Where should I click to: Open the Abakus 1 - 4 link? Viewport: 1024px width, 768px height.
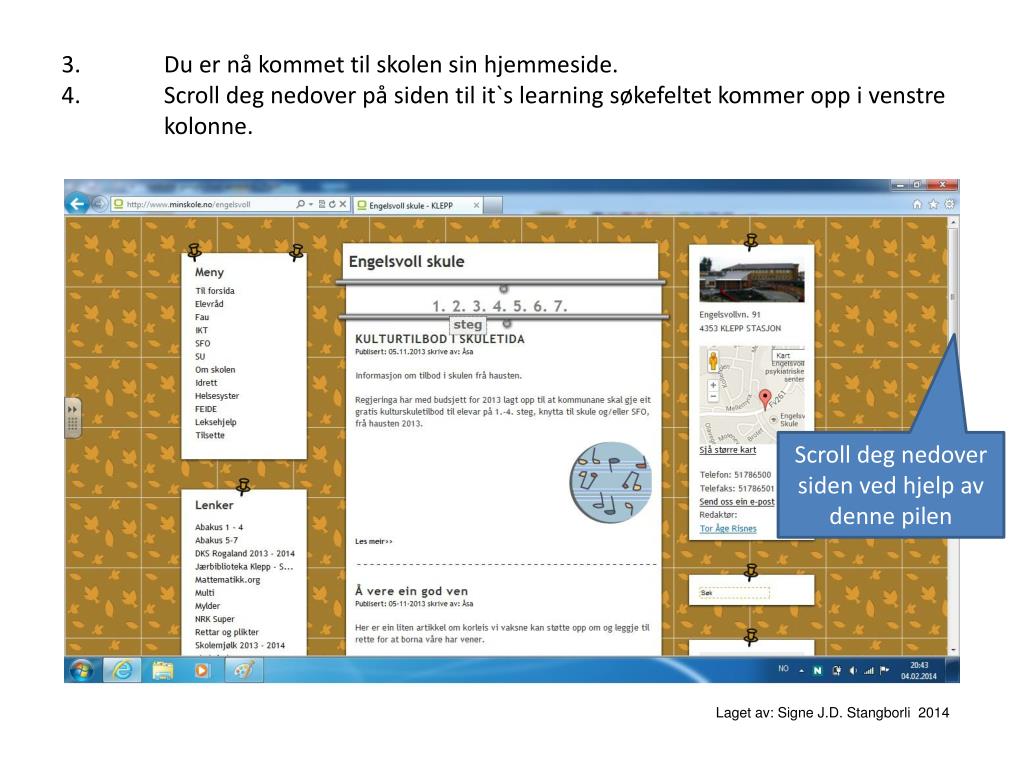(219, 527)
